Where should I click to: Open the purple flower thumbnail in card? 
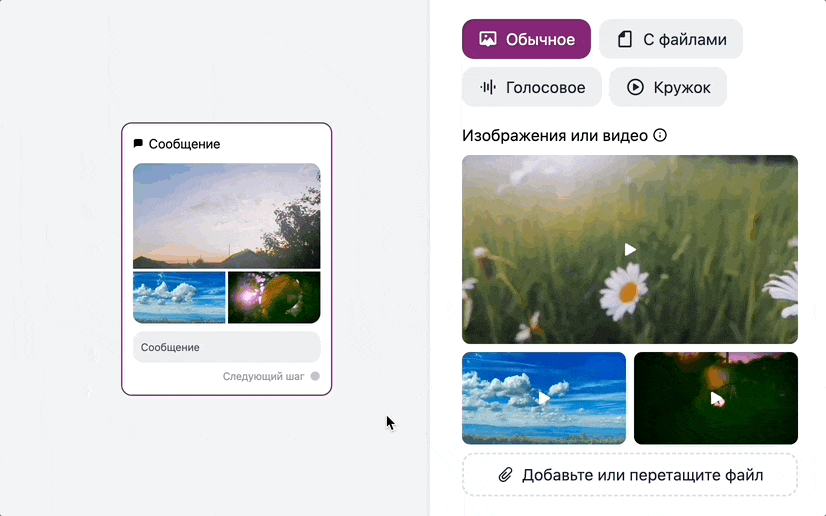(274, 297)
